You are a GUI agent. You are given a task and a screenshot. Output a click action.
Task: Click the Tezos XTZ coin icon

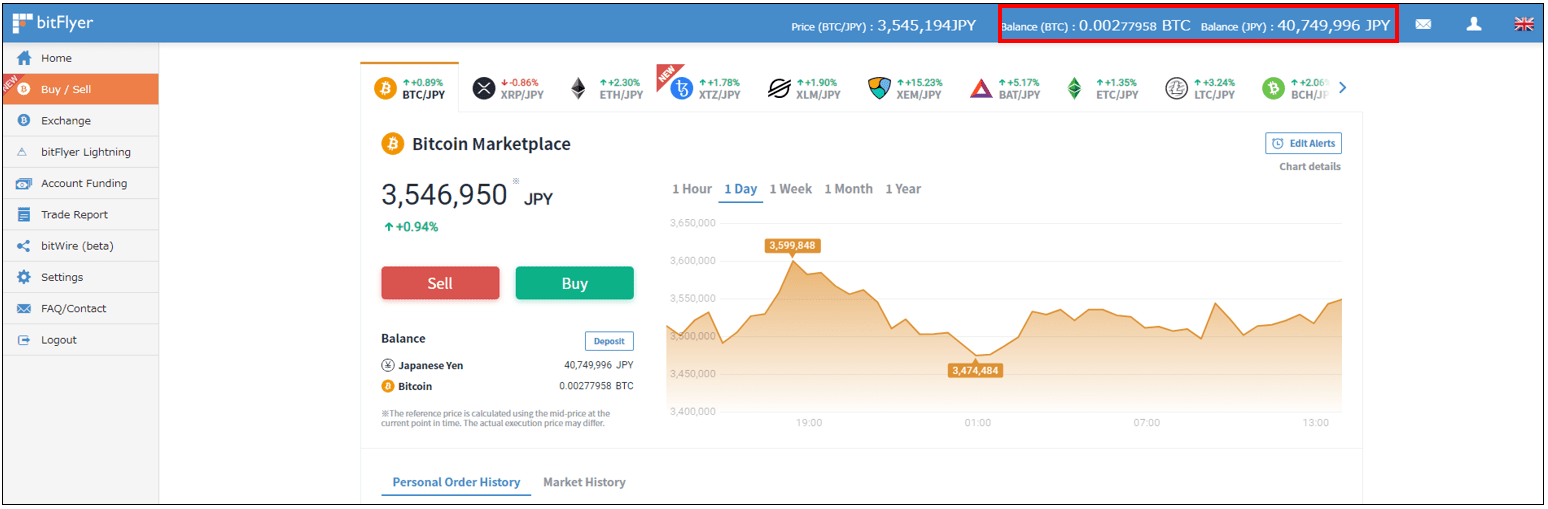pyautogui.click(x=681, y=89)
